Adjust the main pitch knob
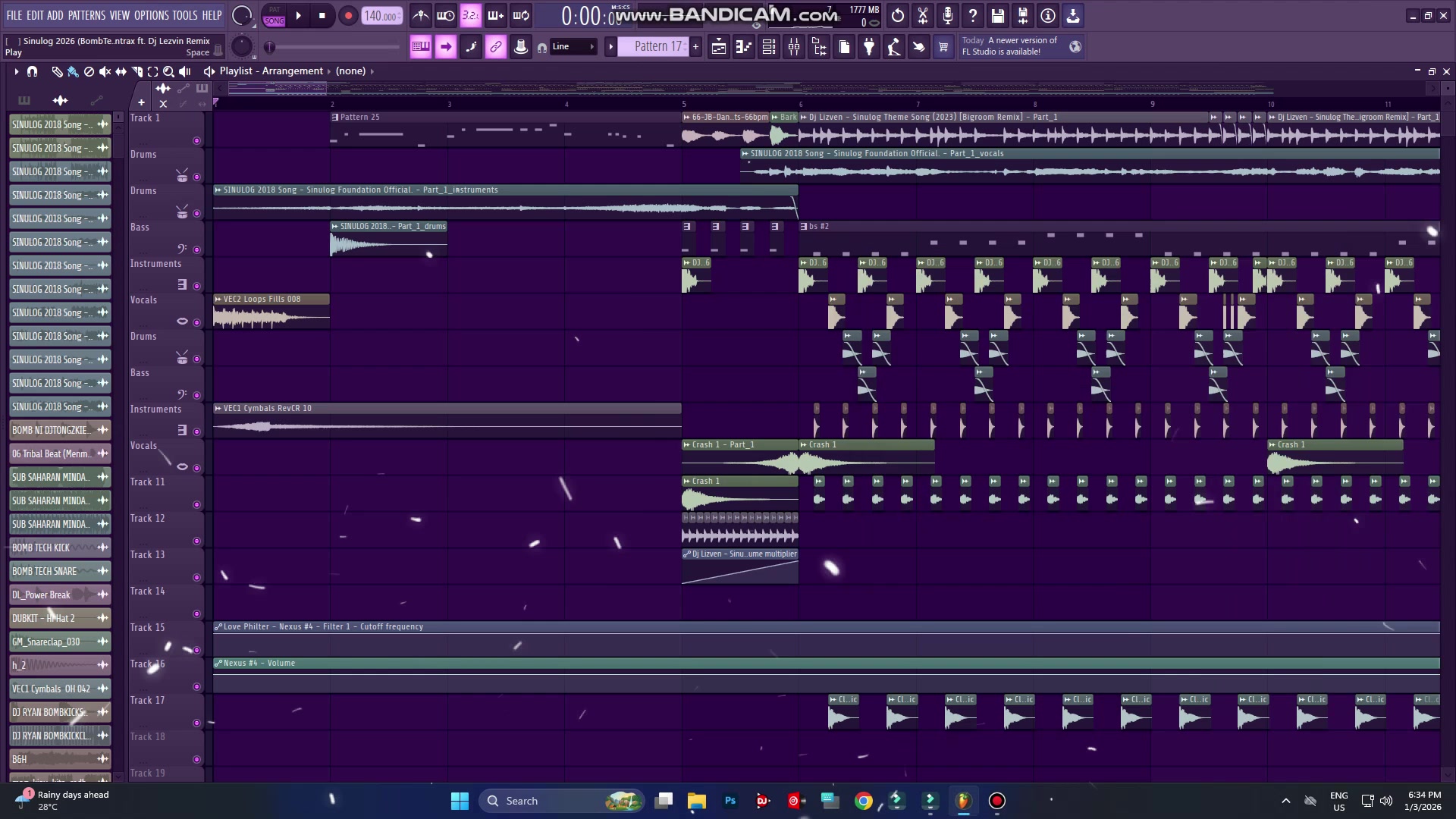The width and height of the screenshot is (1456, 819). (242, 47)
